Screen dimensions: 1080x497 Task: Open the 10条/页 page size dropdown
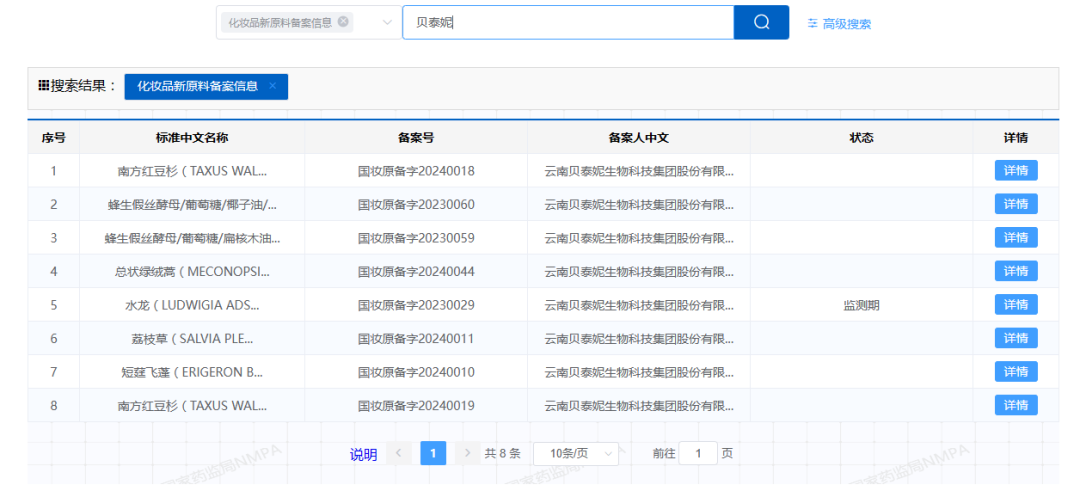pos(576,454)
